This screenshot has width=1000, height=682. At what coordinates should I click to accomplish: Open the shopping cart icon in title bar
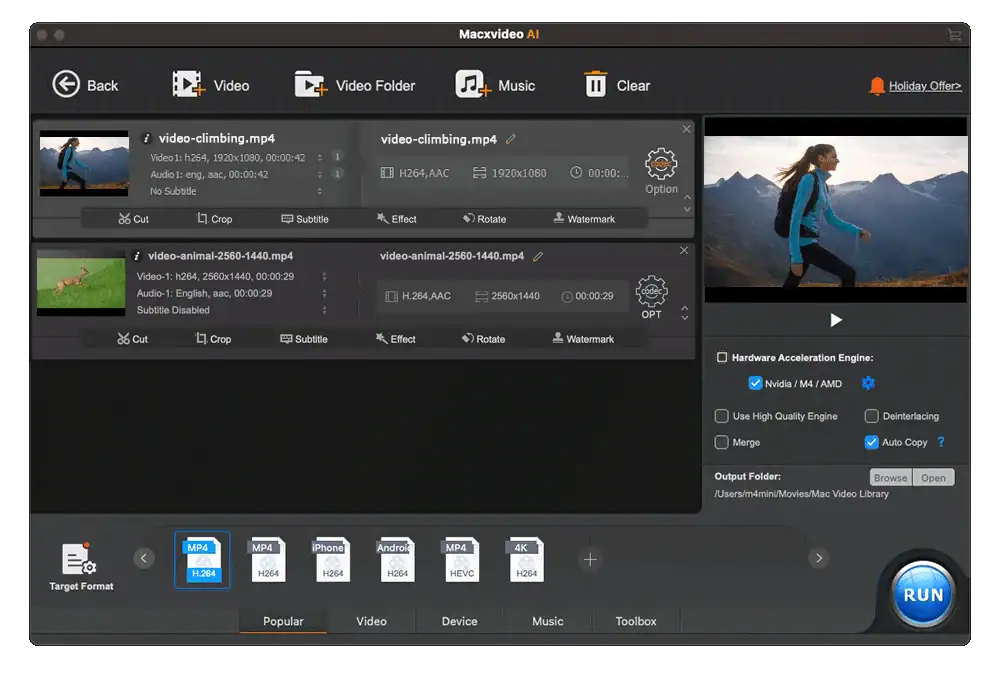click(x=954, y=34)
